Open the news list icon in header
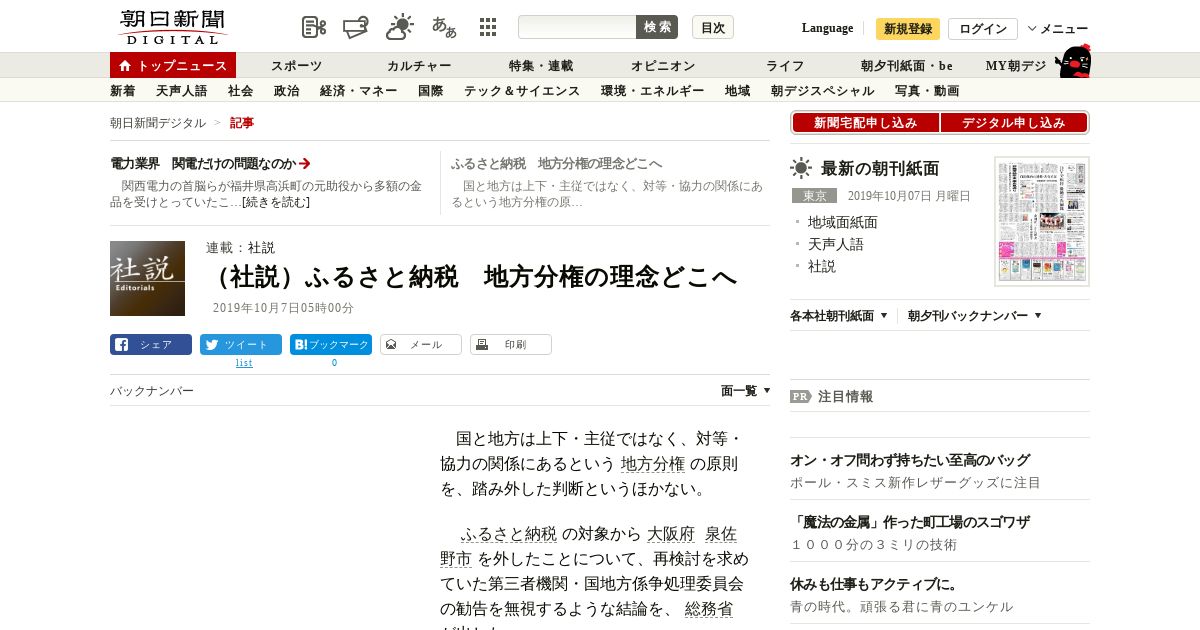Screen dimensions: 1200x630 point(314,27)
